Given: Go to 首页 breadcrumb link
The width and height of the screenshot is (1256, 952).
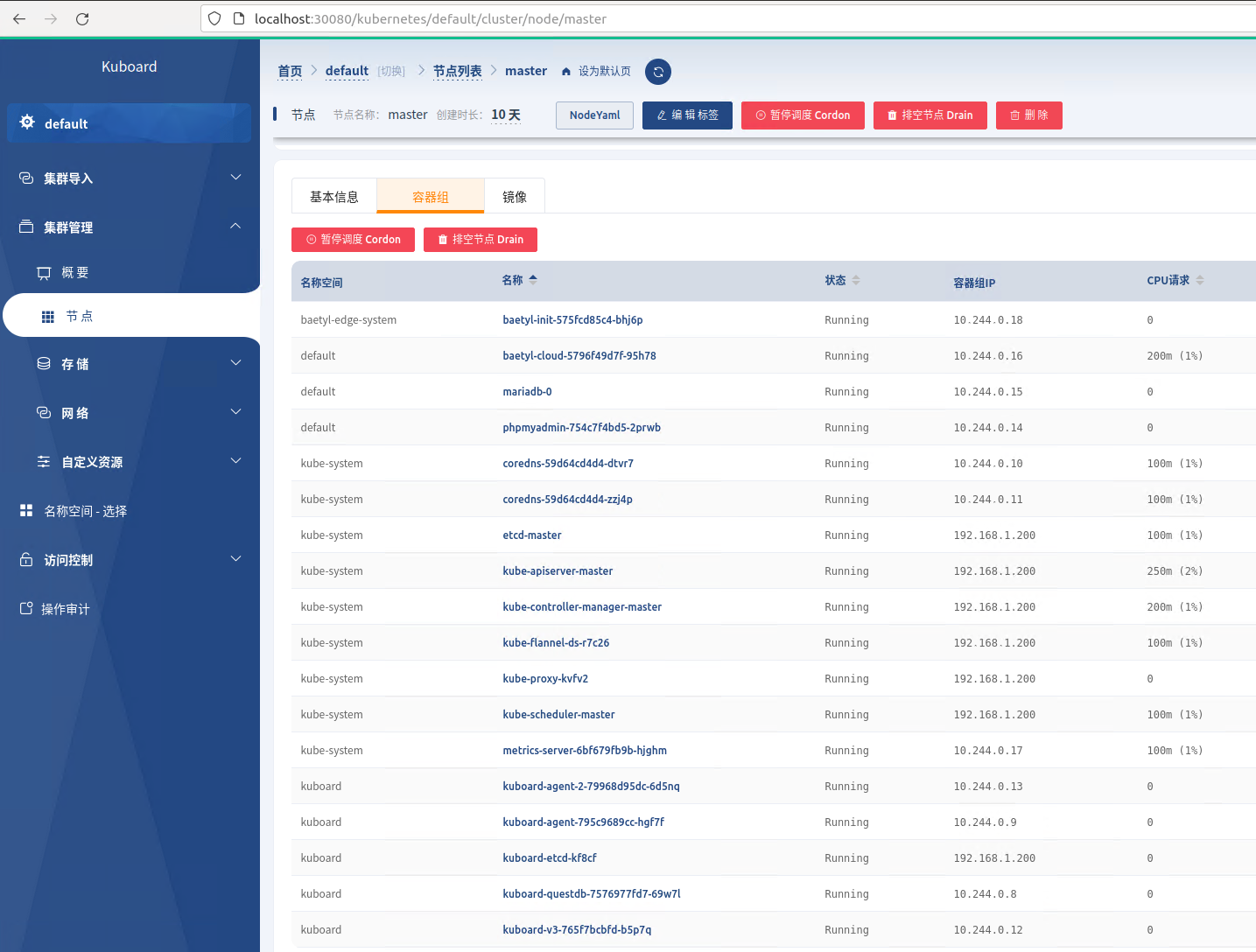Looking at the screenshot, I should point(290,71).
